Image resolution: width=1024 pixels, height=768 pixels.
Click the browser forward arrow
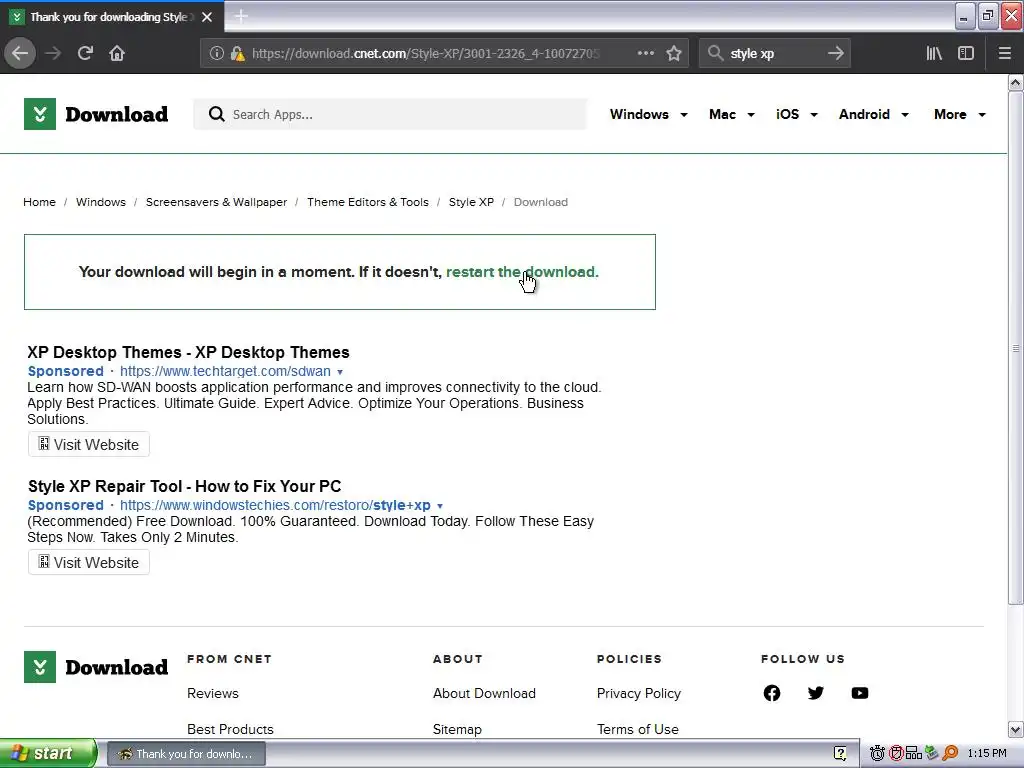pos(53,53)
